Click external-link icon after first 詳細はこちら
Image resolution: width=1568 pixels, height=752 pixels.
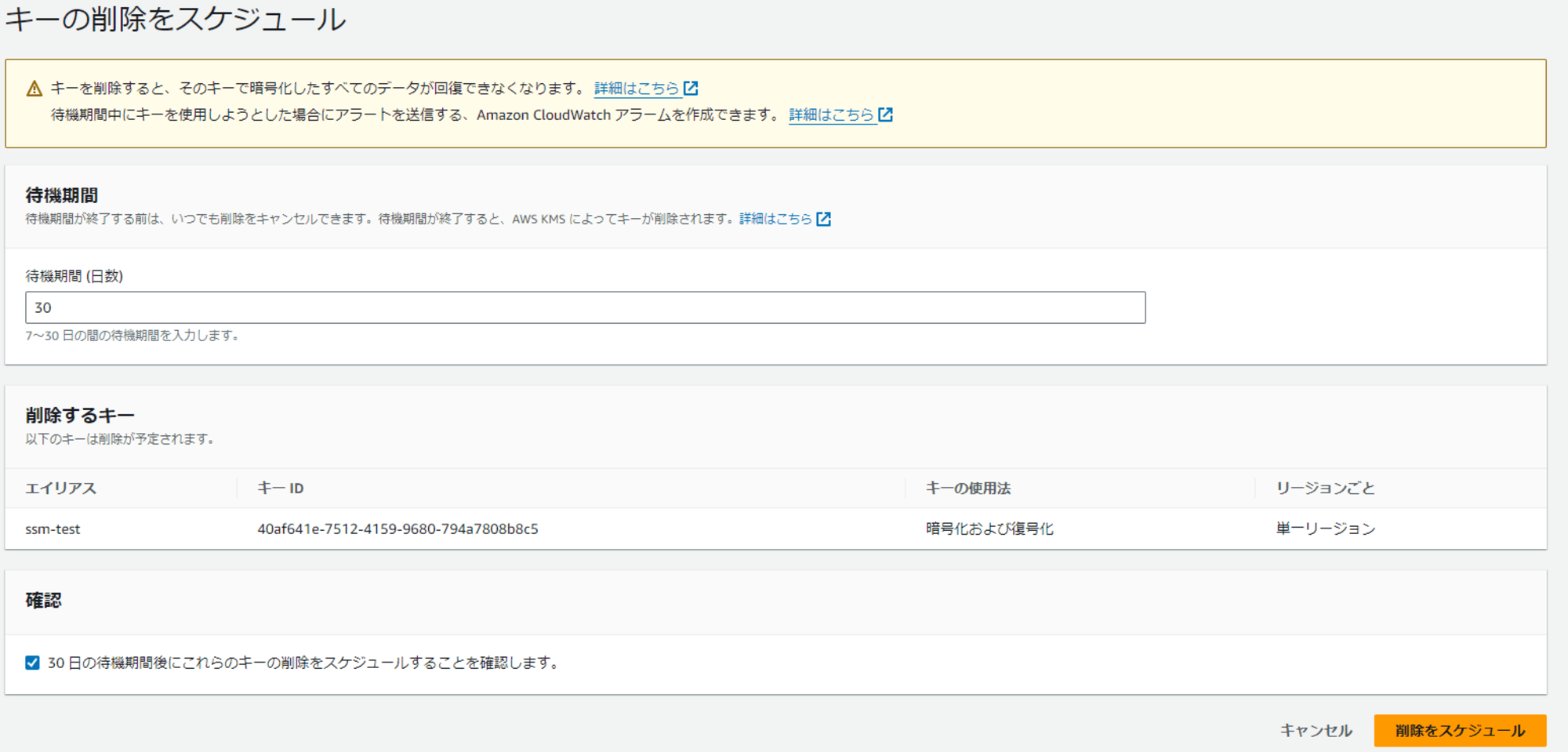(x=691, y=89)
